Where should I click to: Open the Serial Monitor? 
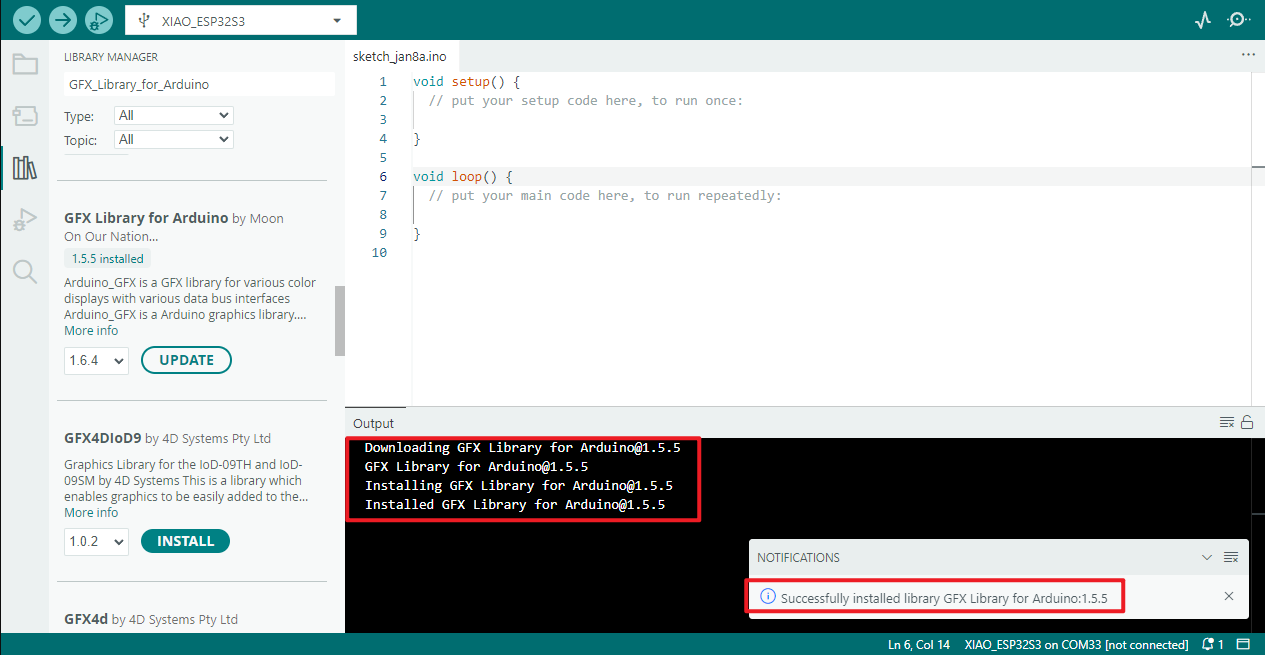point(1239,20)
